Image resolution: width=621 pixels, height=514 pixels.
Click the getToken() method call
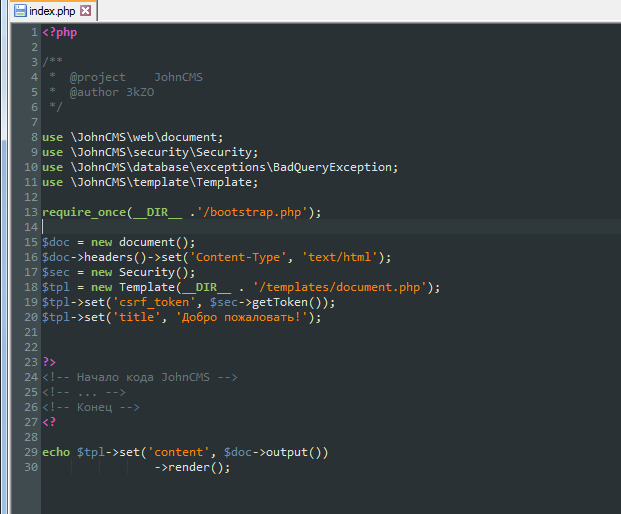(x=287, y=302)
